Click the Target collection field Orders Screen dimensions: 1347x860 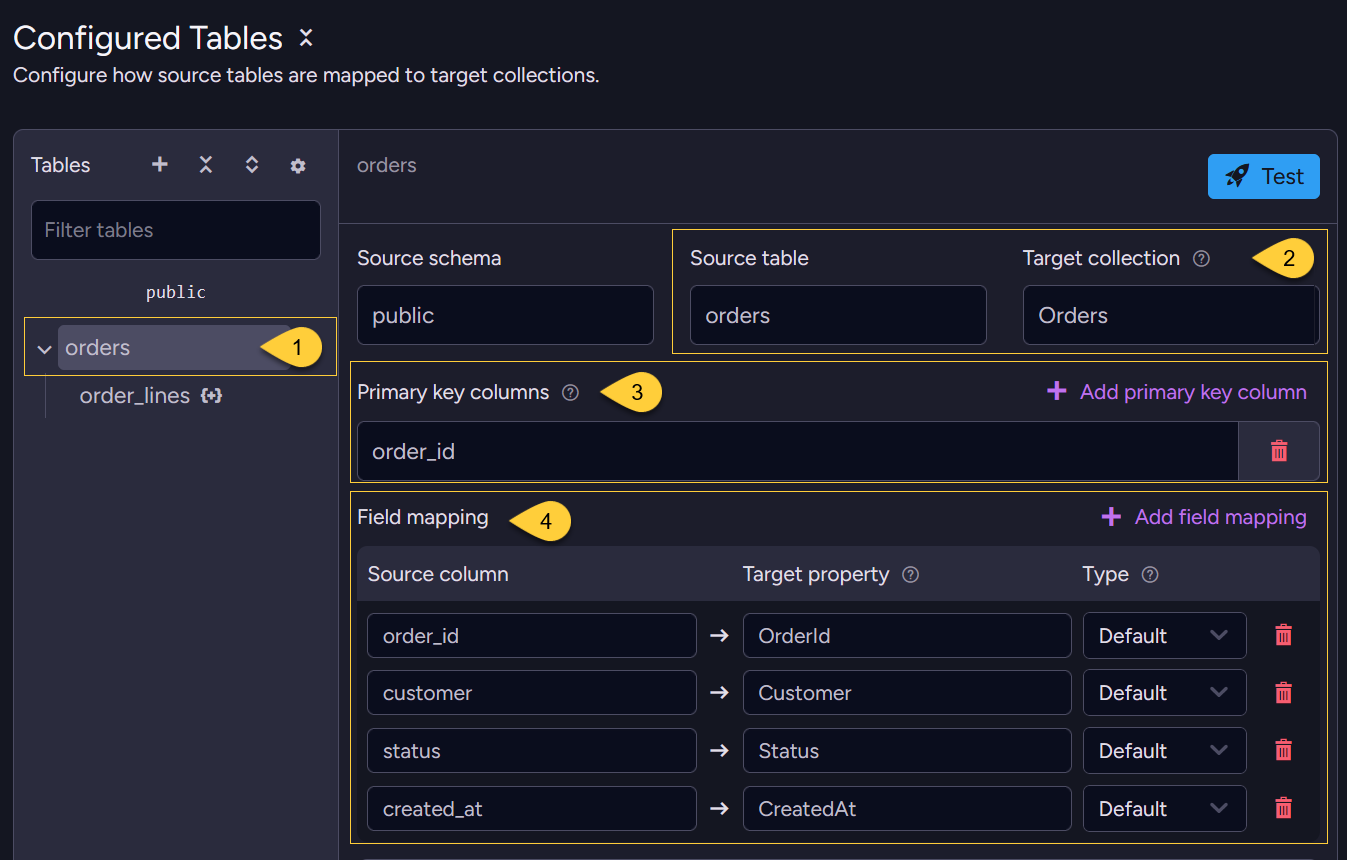(x=1171, y=315)
